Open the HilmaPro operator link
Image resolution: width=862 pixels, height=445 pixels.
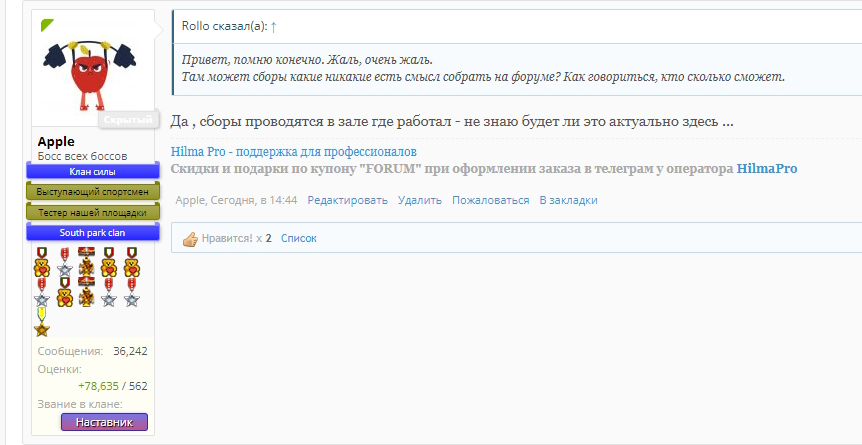[x=766, y=169]
